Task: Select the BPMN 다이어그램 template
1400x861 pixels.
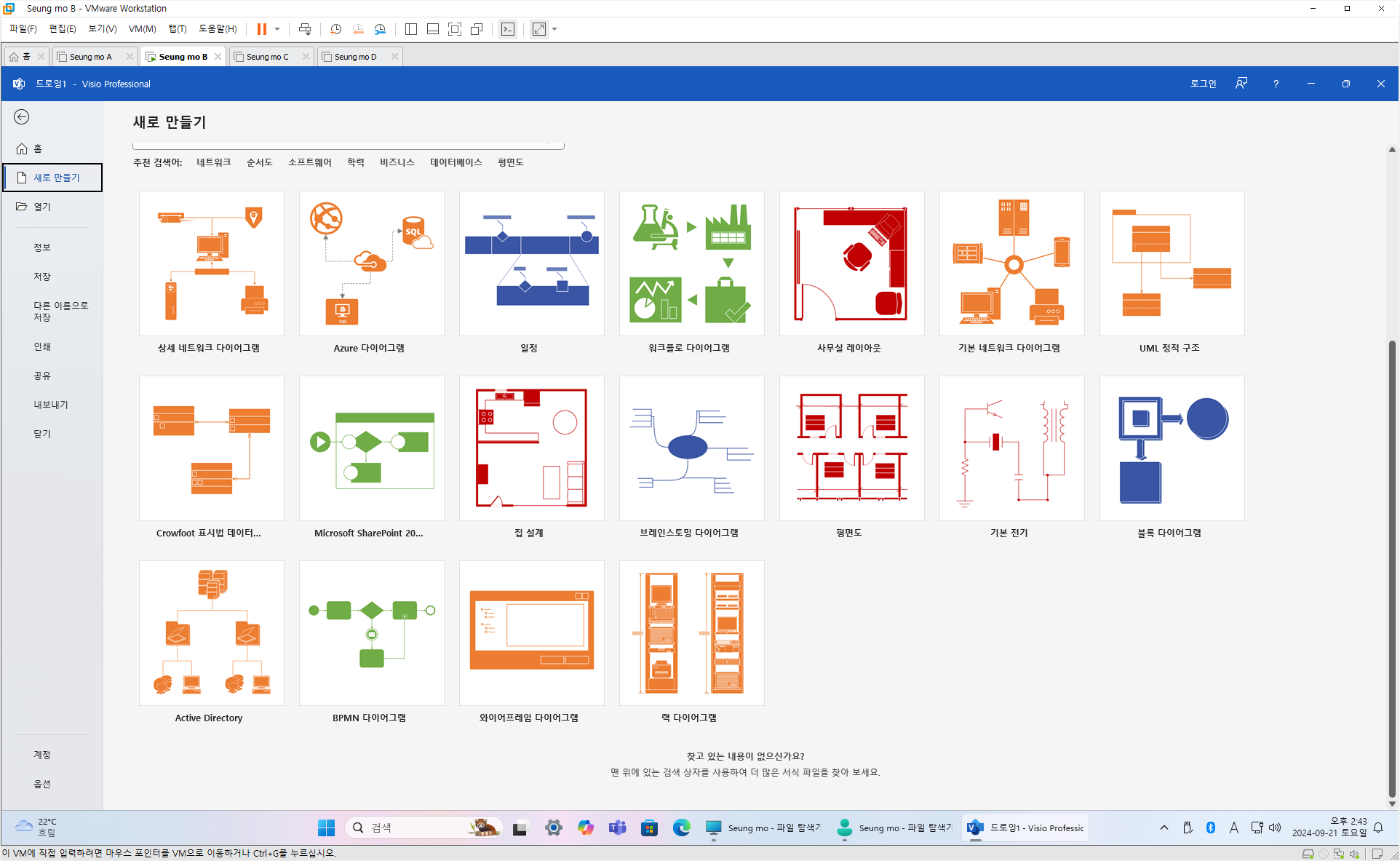Action: tap(371, 633)
